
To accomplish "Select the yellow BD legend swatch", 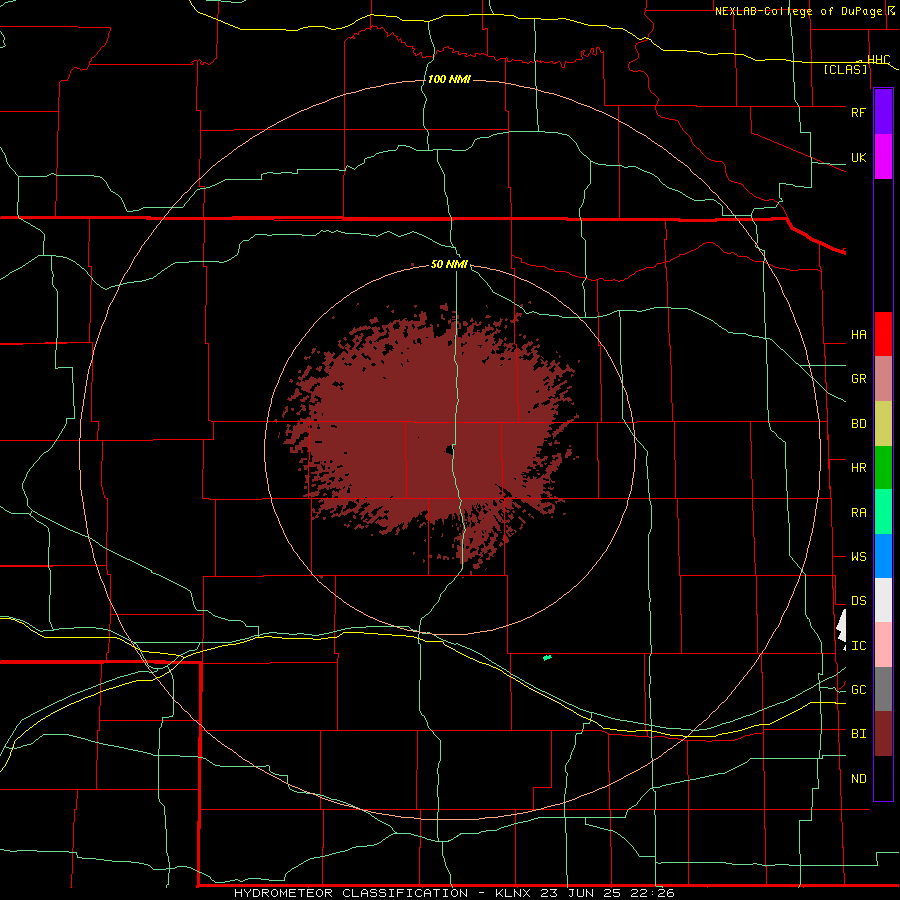I will (883, 424).
